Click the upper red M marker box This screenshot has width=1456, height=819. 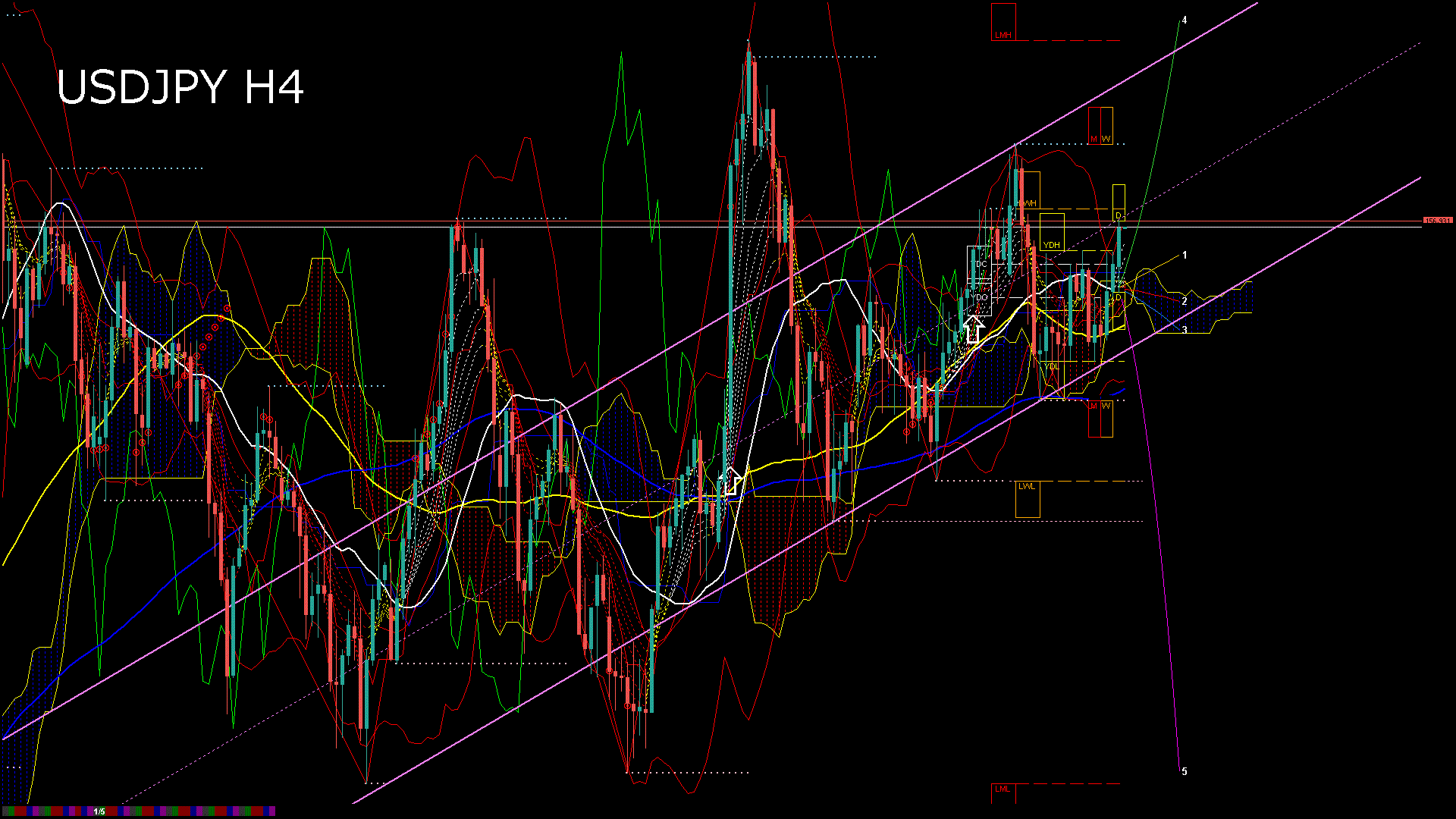pos(1094,126)
